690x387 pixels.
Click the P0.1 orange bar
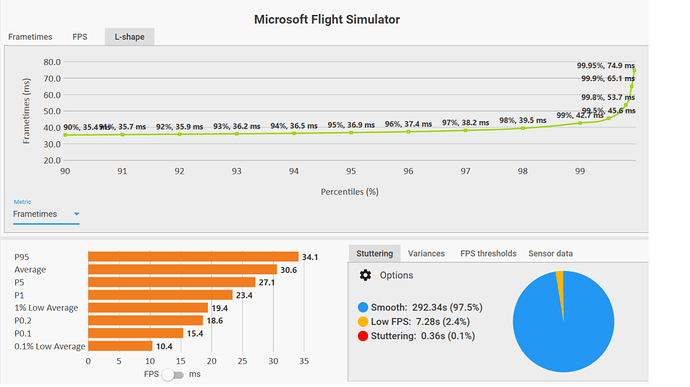(136, 333)
